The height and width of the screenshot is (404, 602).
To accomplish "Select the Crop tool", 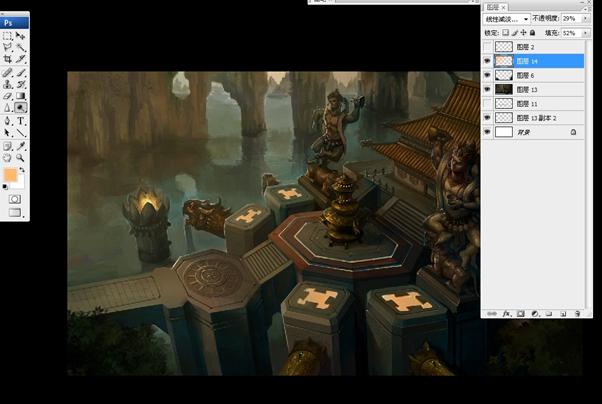I will pos(7,59).
